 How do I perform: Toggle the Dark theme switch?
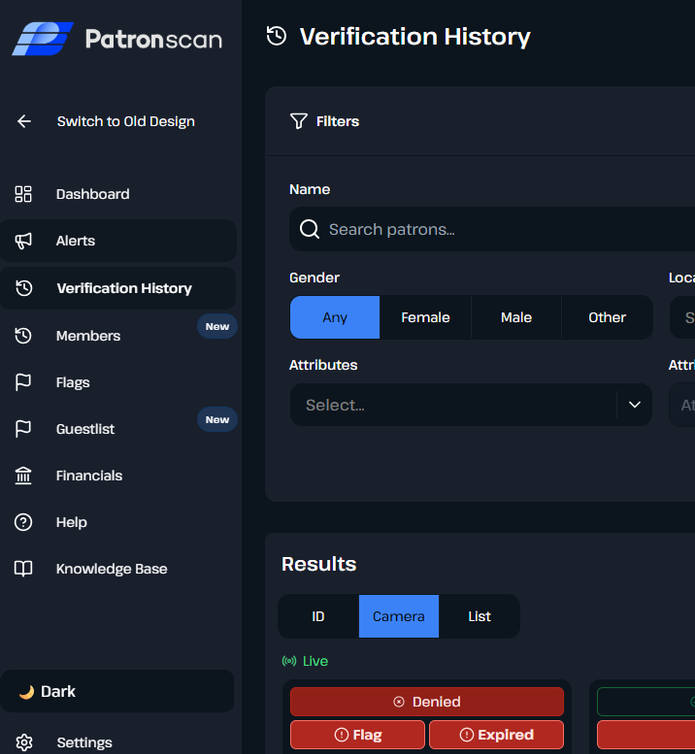117,691
